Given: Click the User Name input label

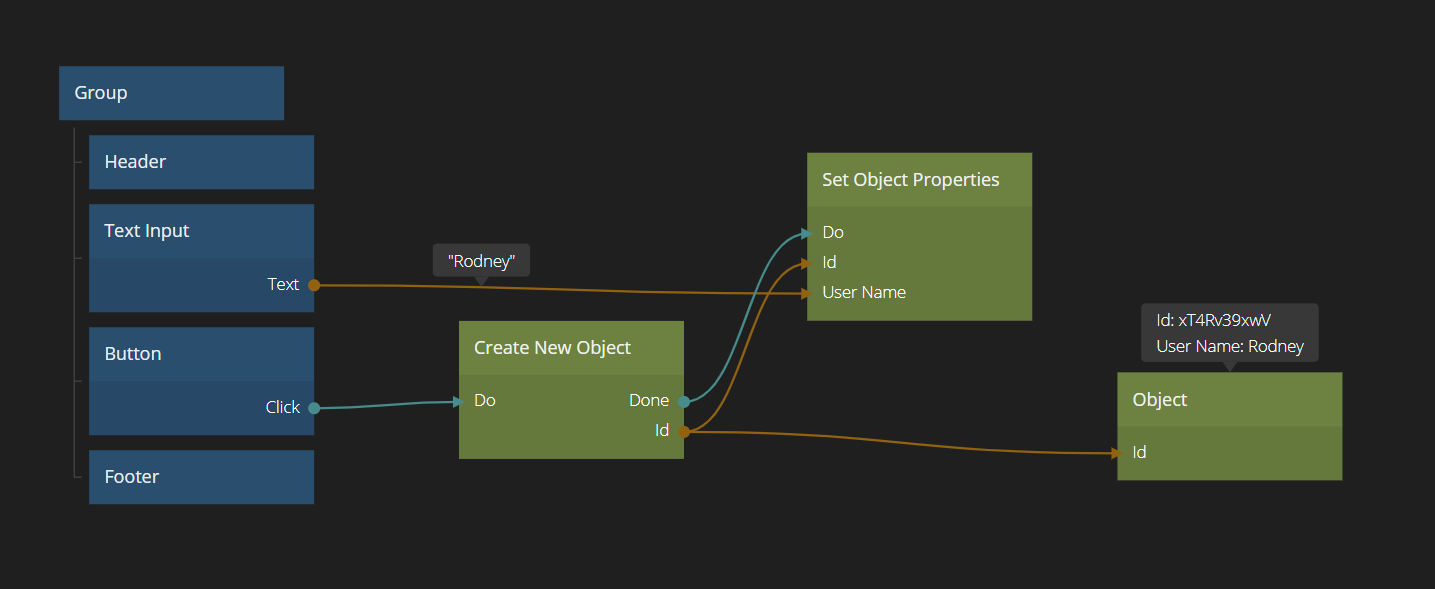Looking at the screenshot, I should point(864,293).
